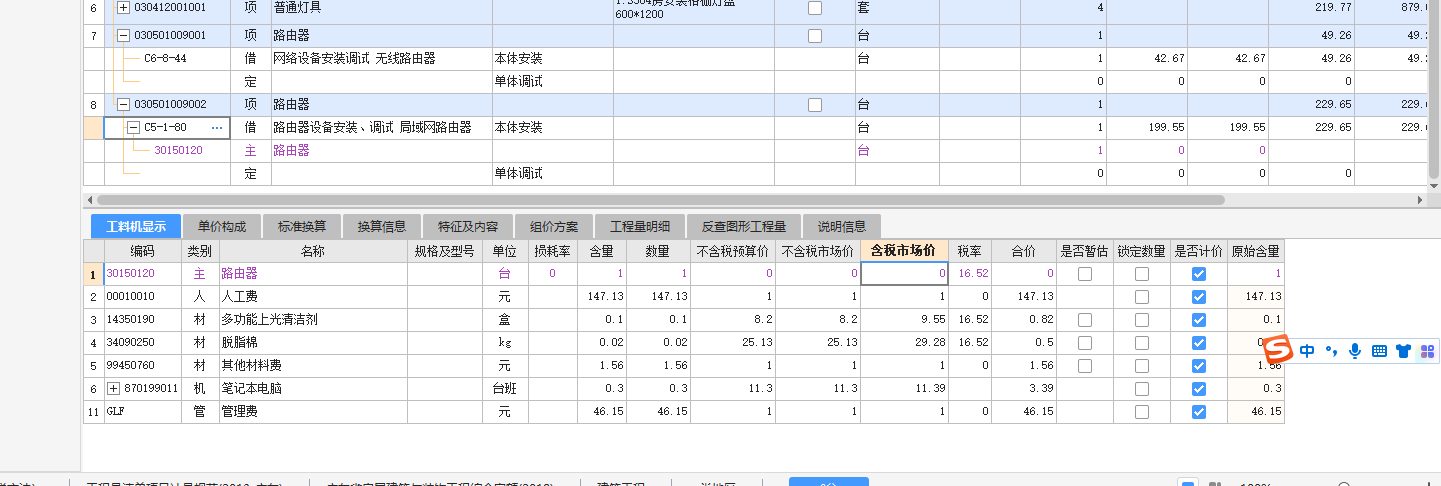Screen dimensions: 1441x486
Task: Expand item 030412001001
Action: [124, 8]
